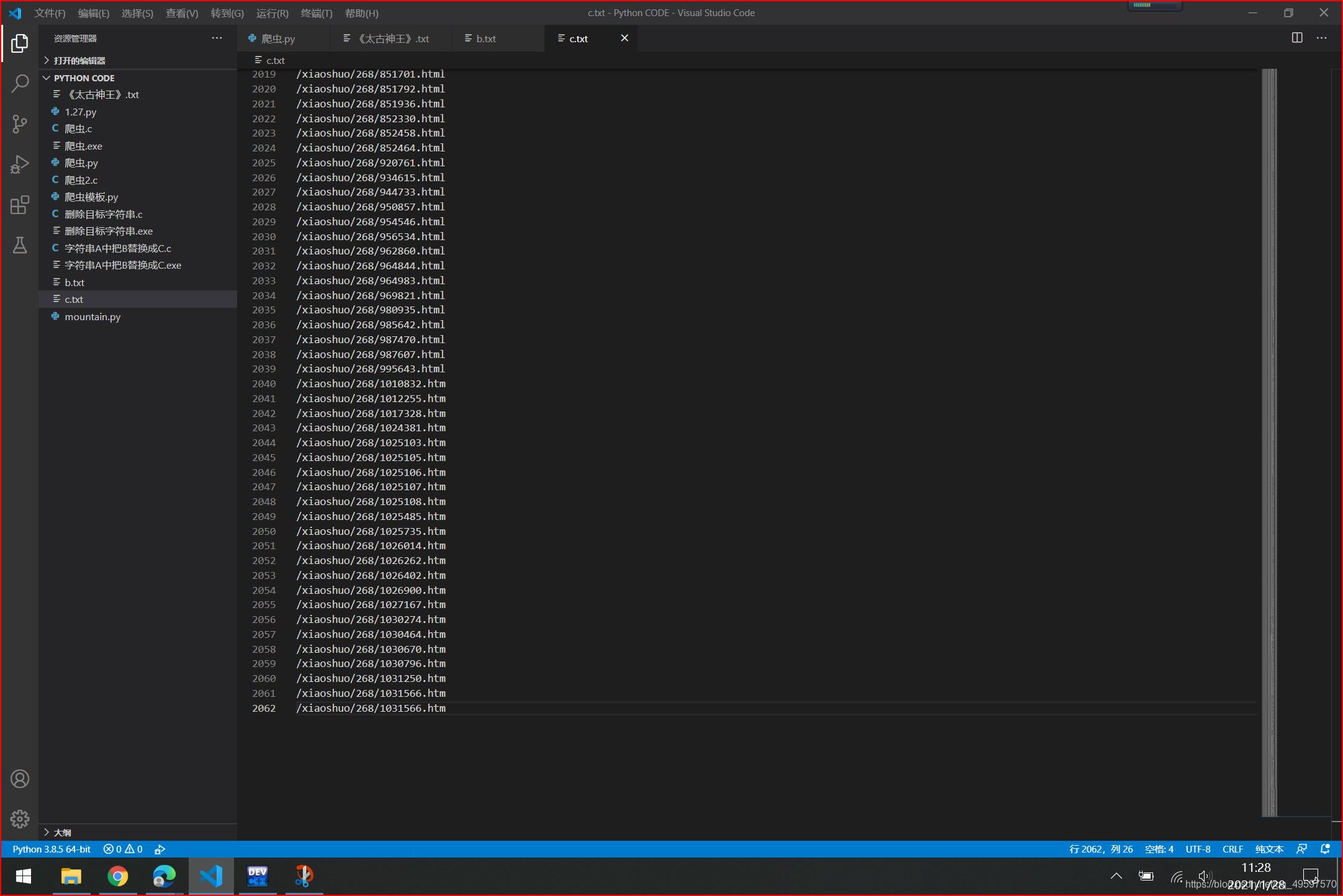Open the Extensions view

click(20, 205)
